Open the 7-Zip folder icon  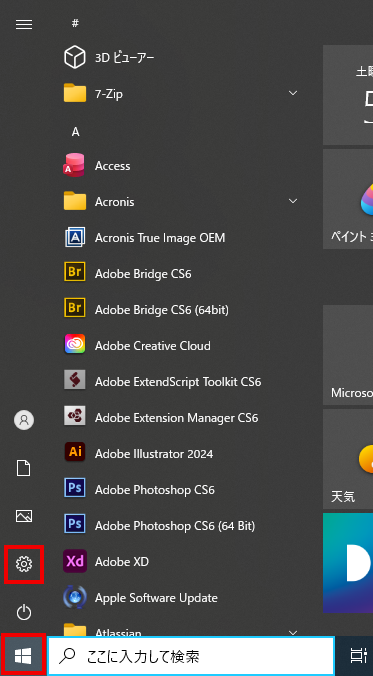[x=75, y=93]
